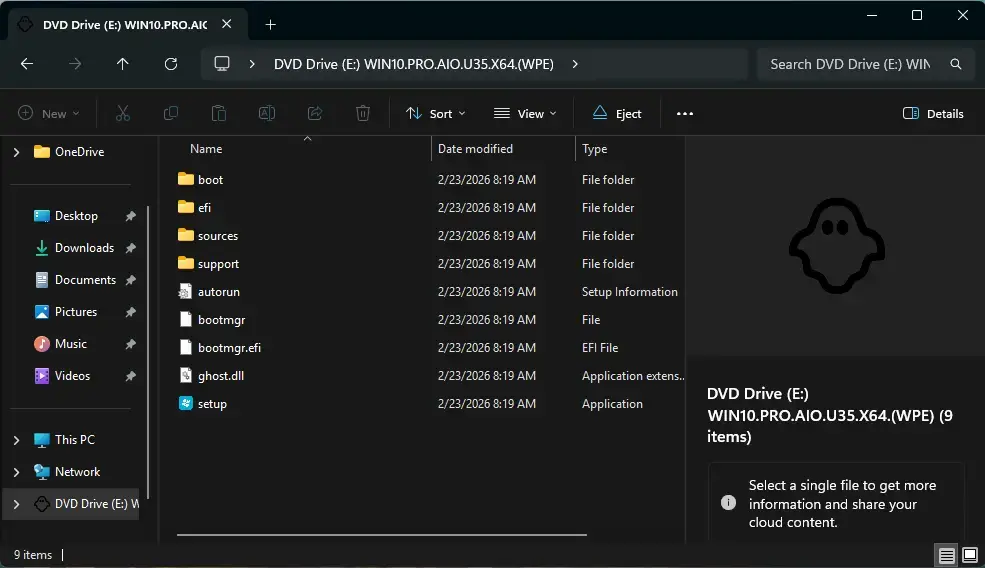Screen dimensions: 985x568
Task: Click the 'EFI File' type cell
Action: pos(600,347)
